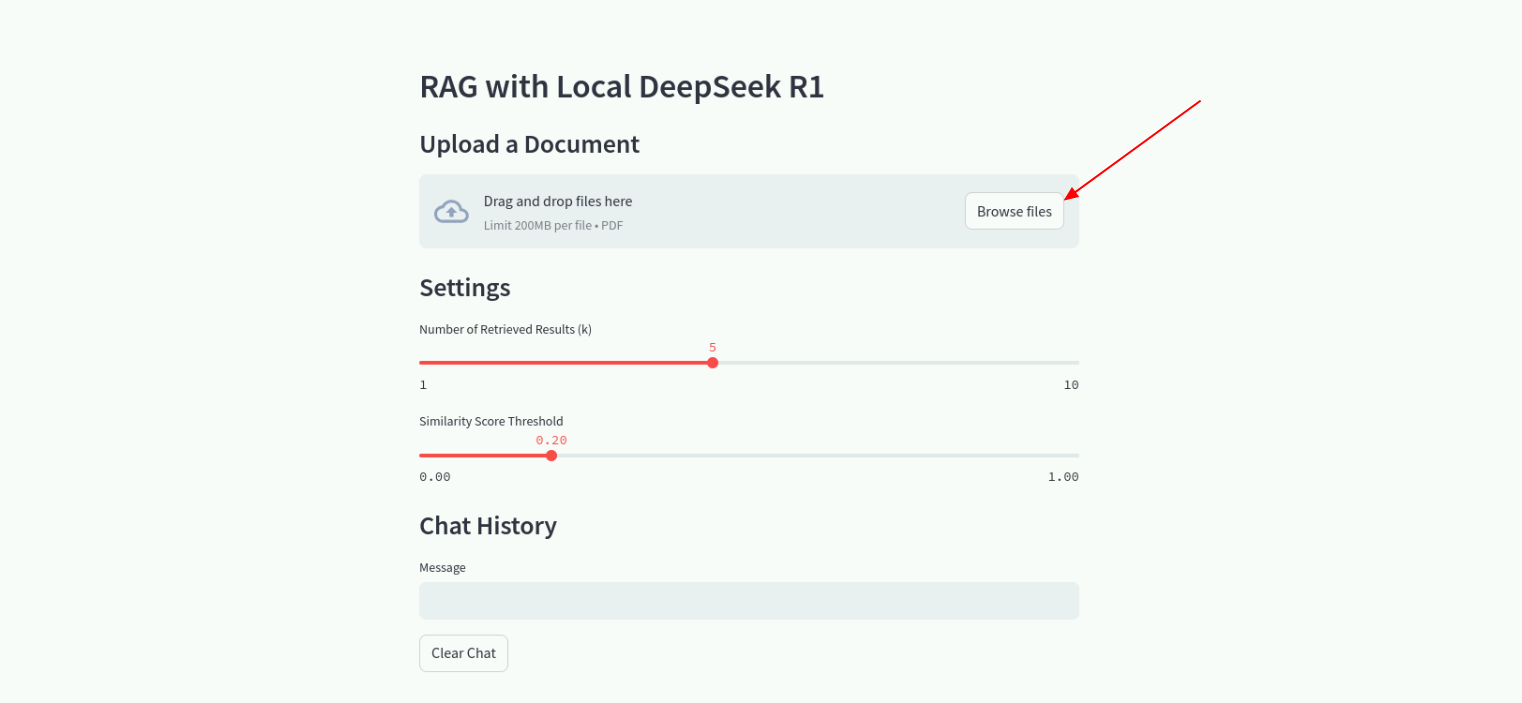Focus the Message input field
Image resolution: width=1522 pixels, height=703 pixels.
click(748, 601)
